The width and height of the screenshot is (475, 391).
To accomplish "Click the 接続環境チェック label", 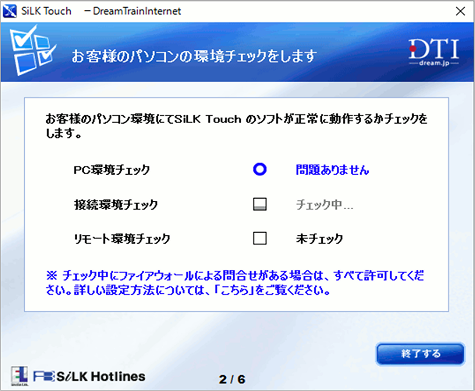I will coord(116,204).
